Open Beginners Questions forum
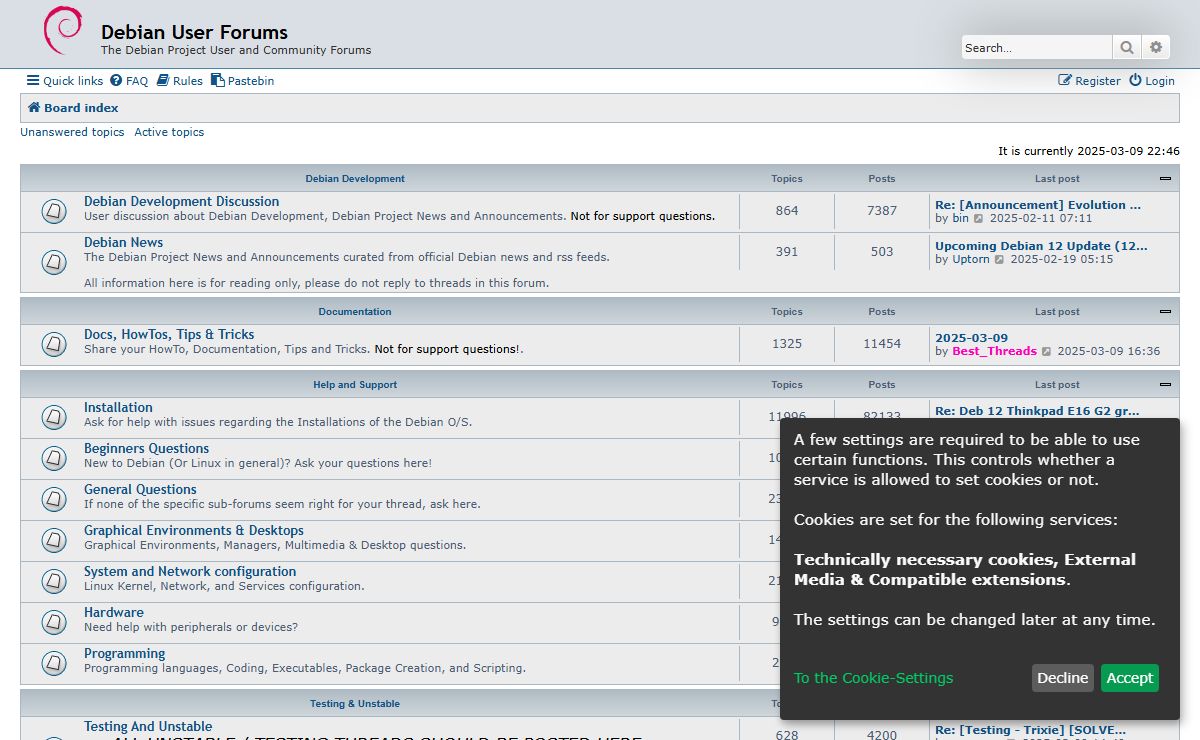The width and height of the screenshot is (1200, 740). coord(147,449)
